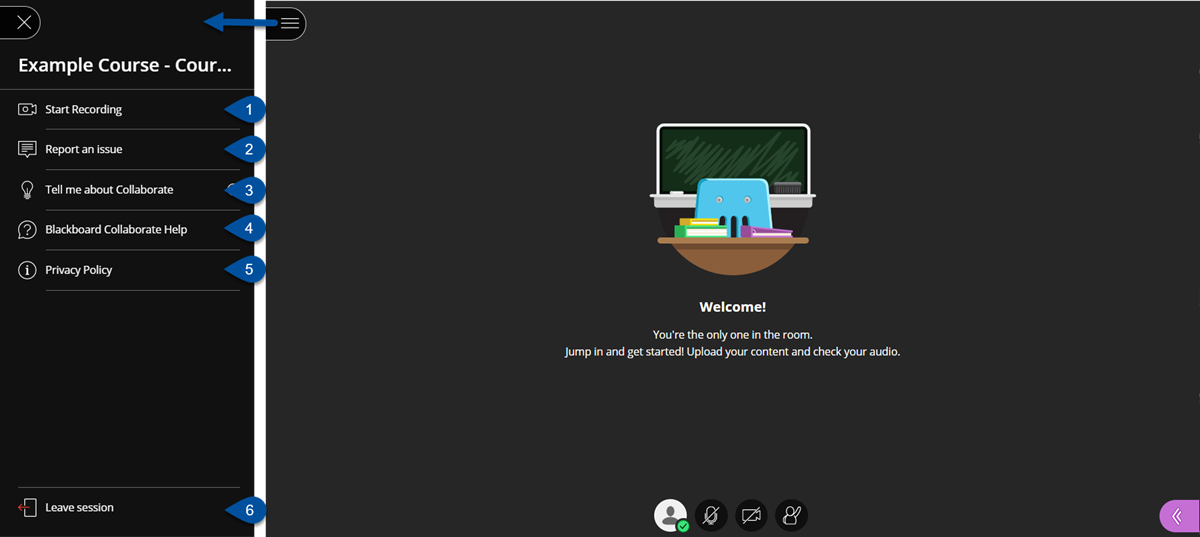Click the Privacy Policy info icon
The height and width of the screenshot is (537, 1200).
[27, 270]
